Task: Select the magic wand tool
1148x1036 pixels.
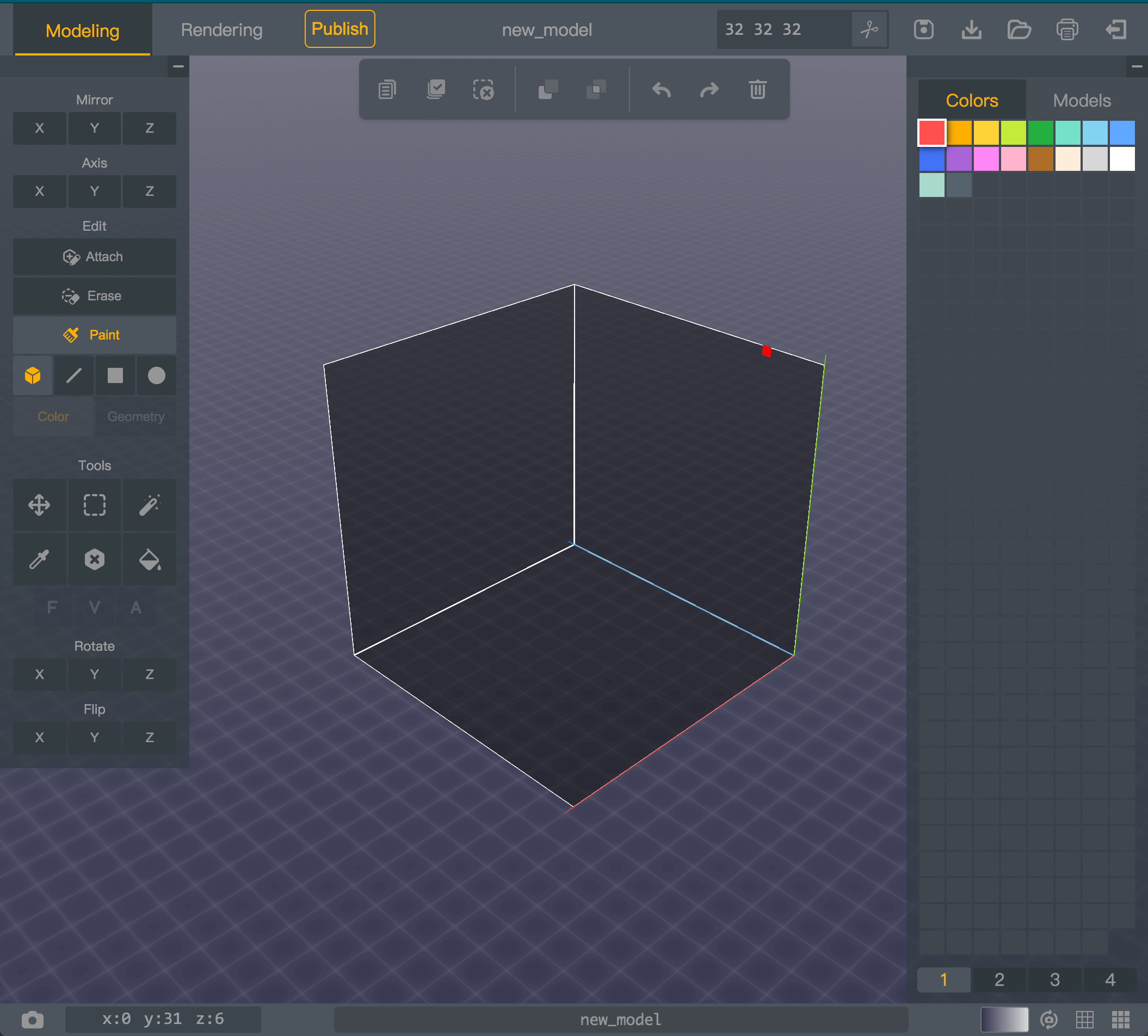Action: [x=150, y=505]
